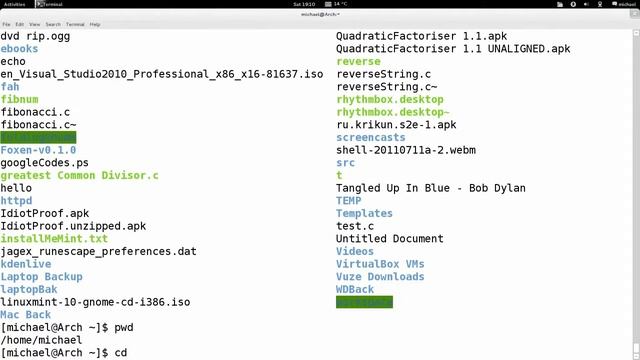Open the Terminal menu

tap(75, 24)
